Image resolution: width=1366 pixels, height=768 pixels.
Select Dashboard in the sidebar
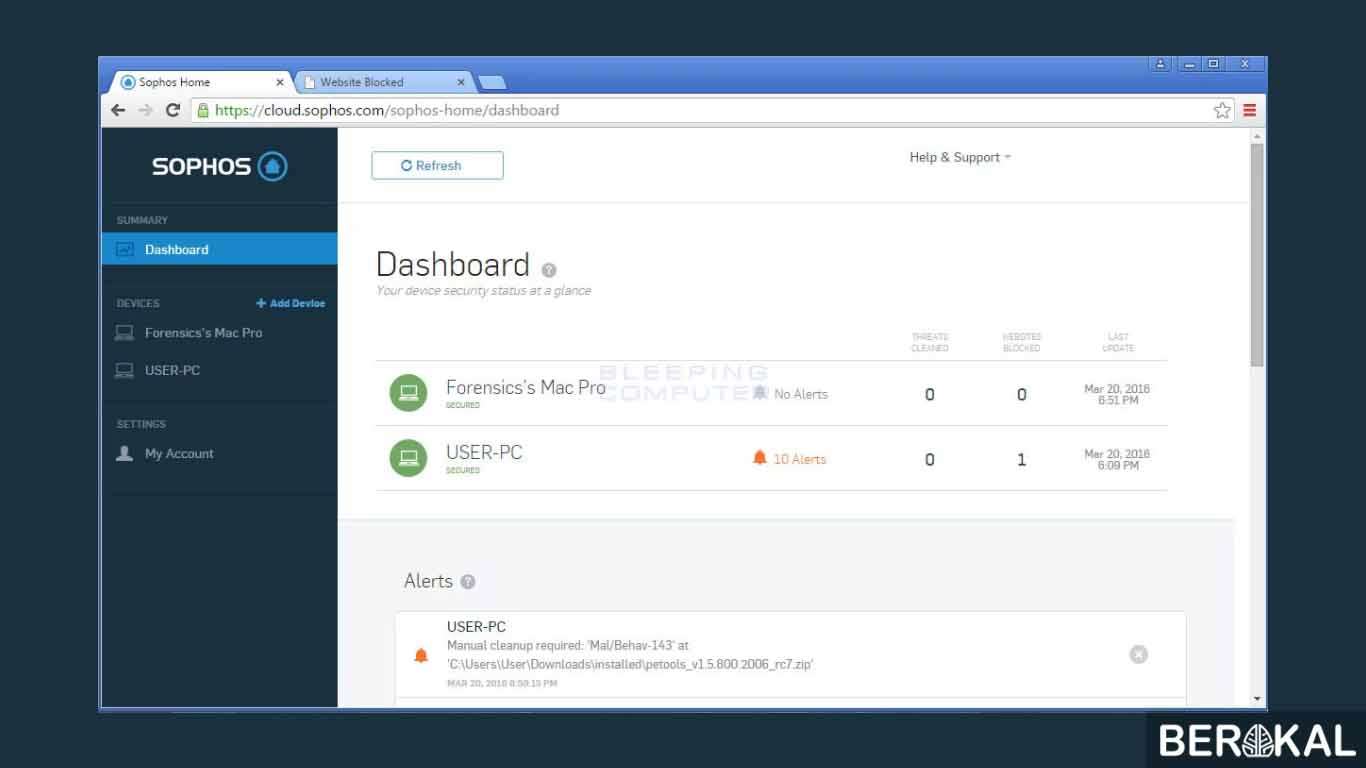click(220, 250)
